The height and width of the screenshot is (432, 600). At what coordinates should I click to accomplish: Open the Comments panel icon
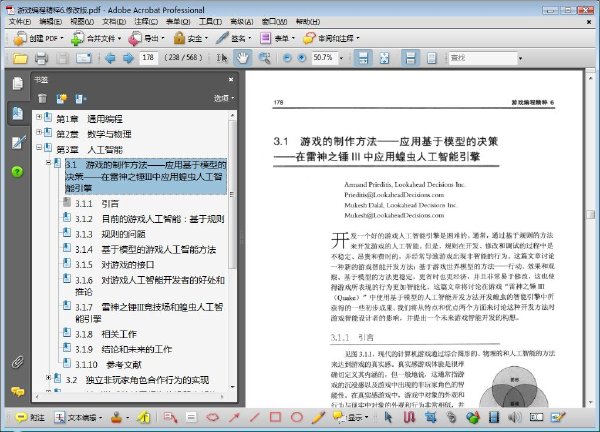tap(18, 391)
